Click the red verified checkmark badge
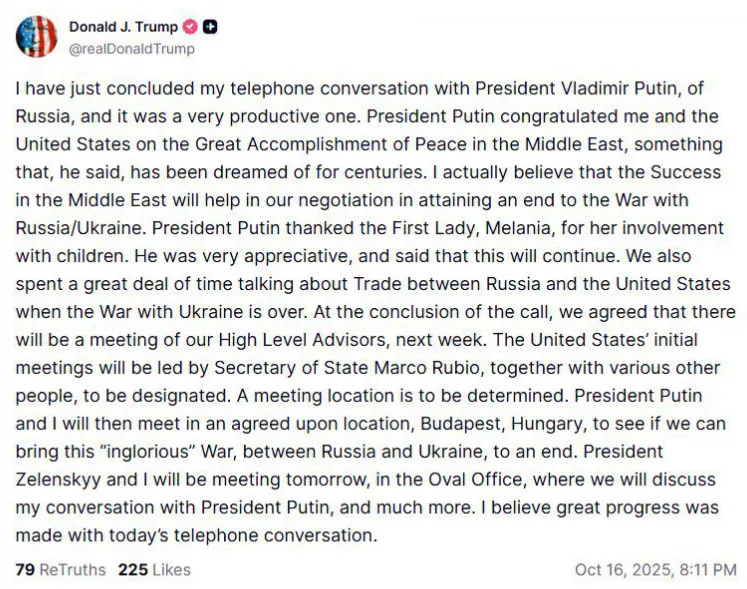The height and width of the screenshot is (589, 747). 190,27
